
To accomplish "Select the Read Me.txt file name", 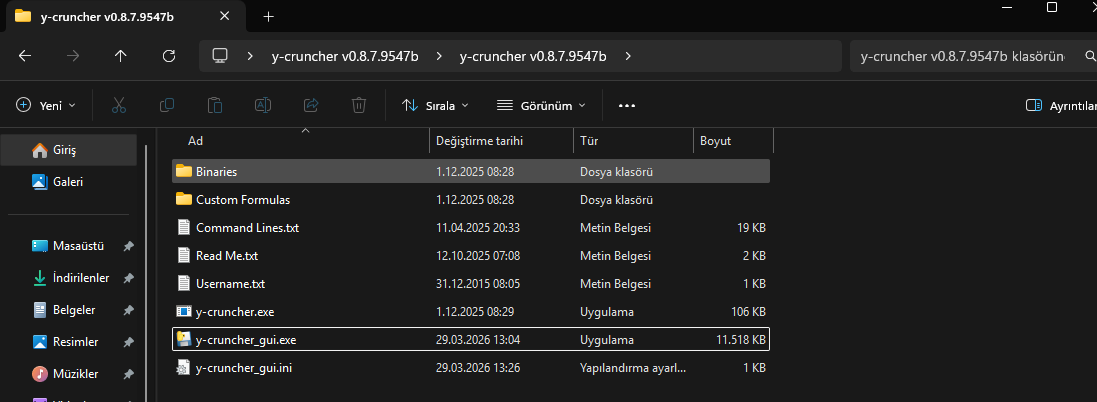I will 227,256.
